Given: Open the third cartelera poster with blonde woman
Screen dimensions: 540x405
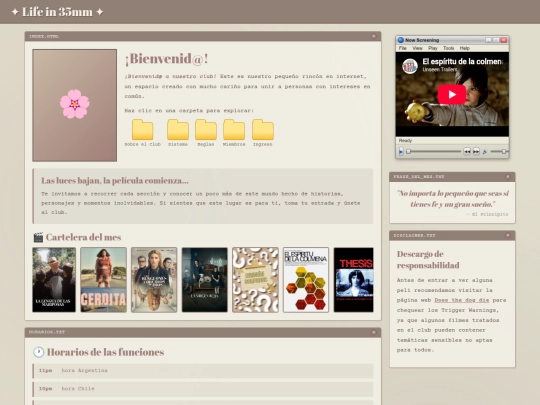Looking at the screenshot, I should 154,280.
